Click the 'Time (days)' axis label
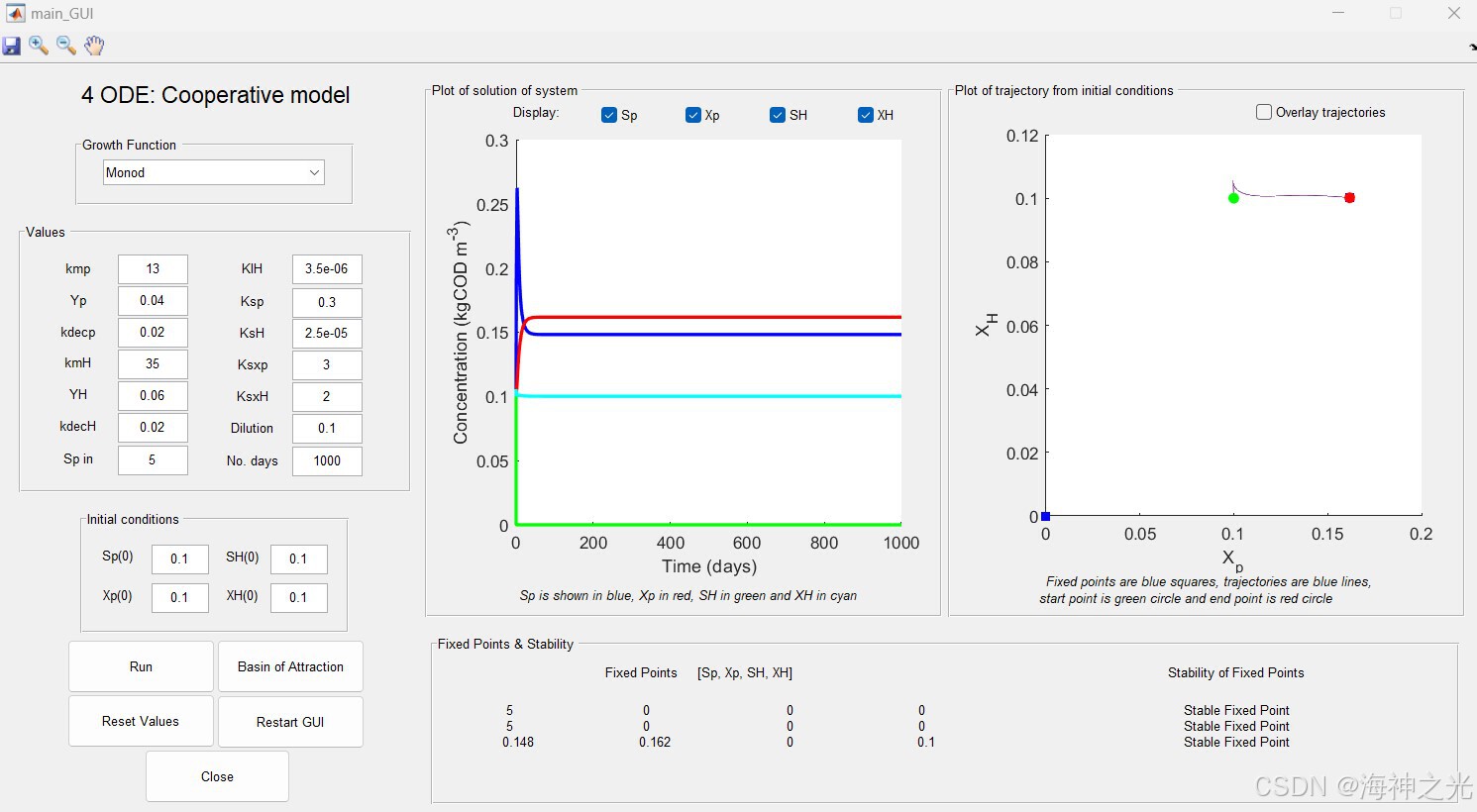This screenshot has height=812, width=1477. point(709,566)
